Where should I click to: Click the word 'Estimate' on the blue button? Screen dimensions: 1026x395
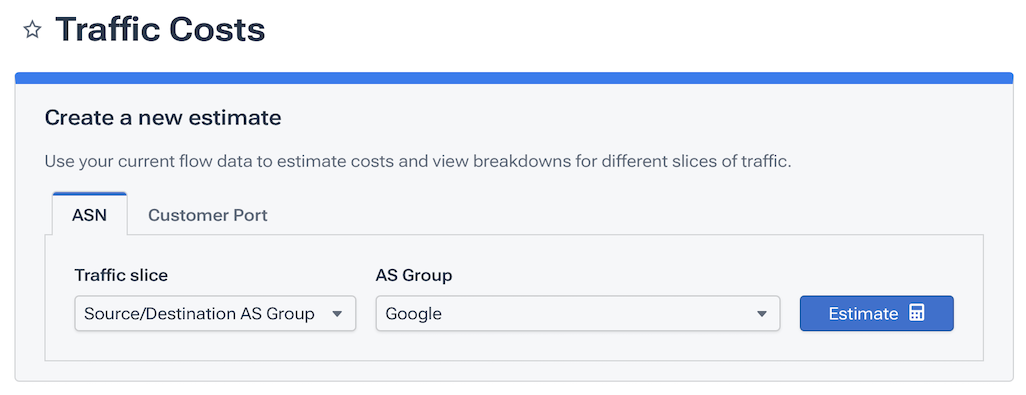863,314
